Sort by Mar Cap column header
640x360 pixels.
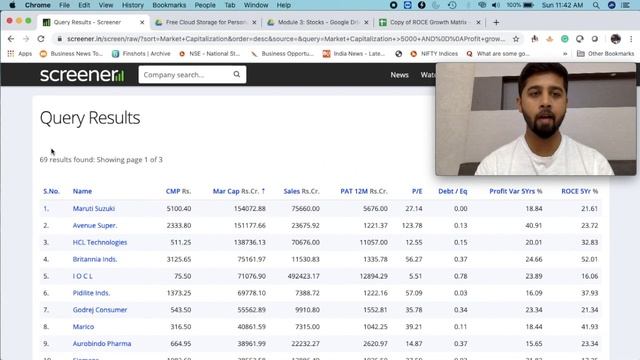pos(239,191)
